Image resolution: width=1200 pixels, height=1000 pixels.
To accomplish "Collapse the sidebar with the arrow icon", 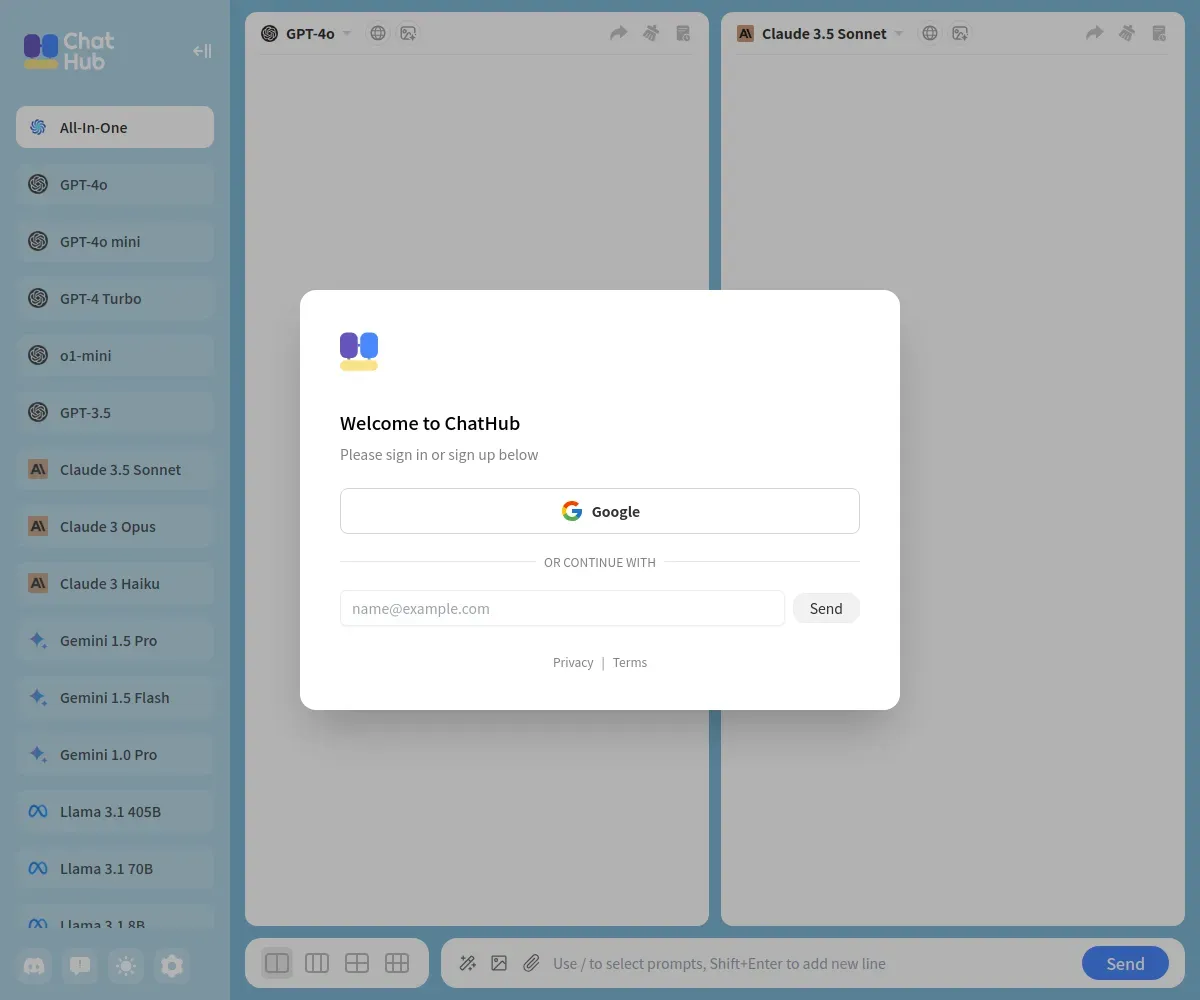I will (202, 51).
